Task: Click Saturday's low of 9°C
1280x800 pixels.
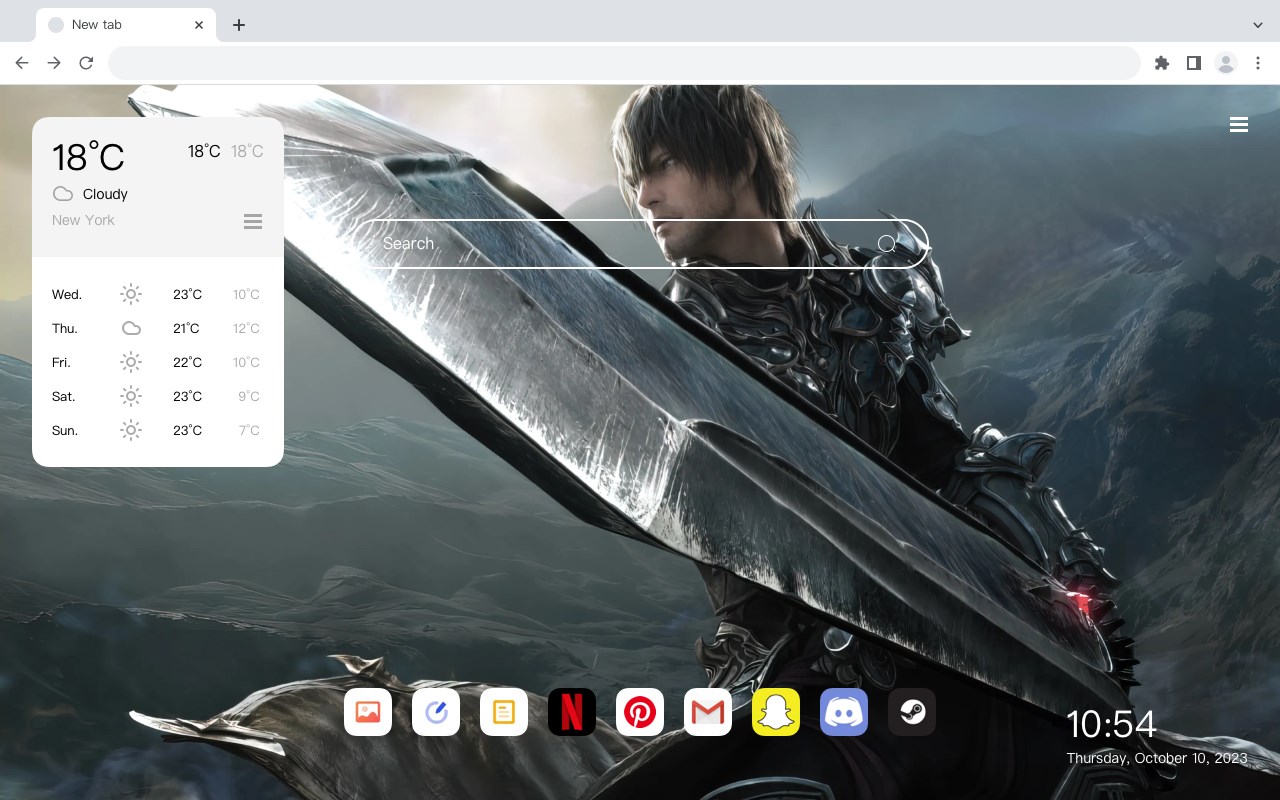Action: coord(249,396)
